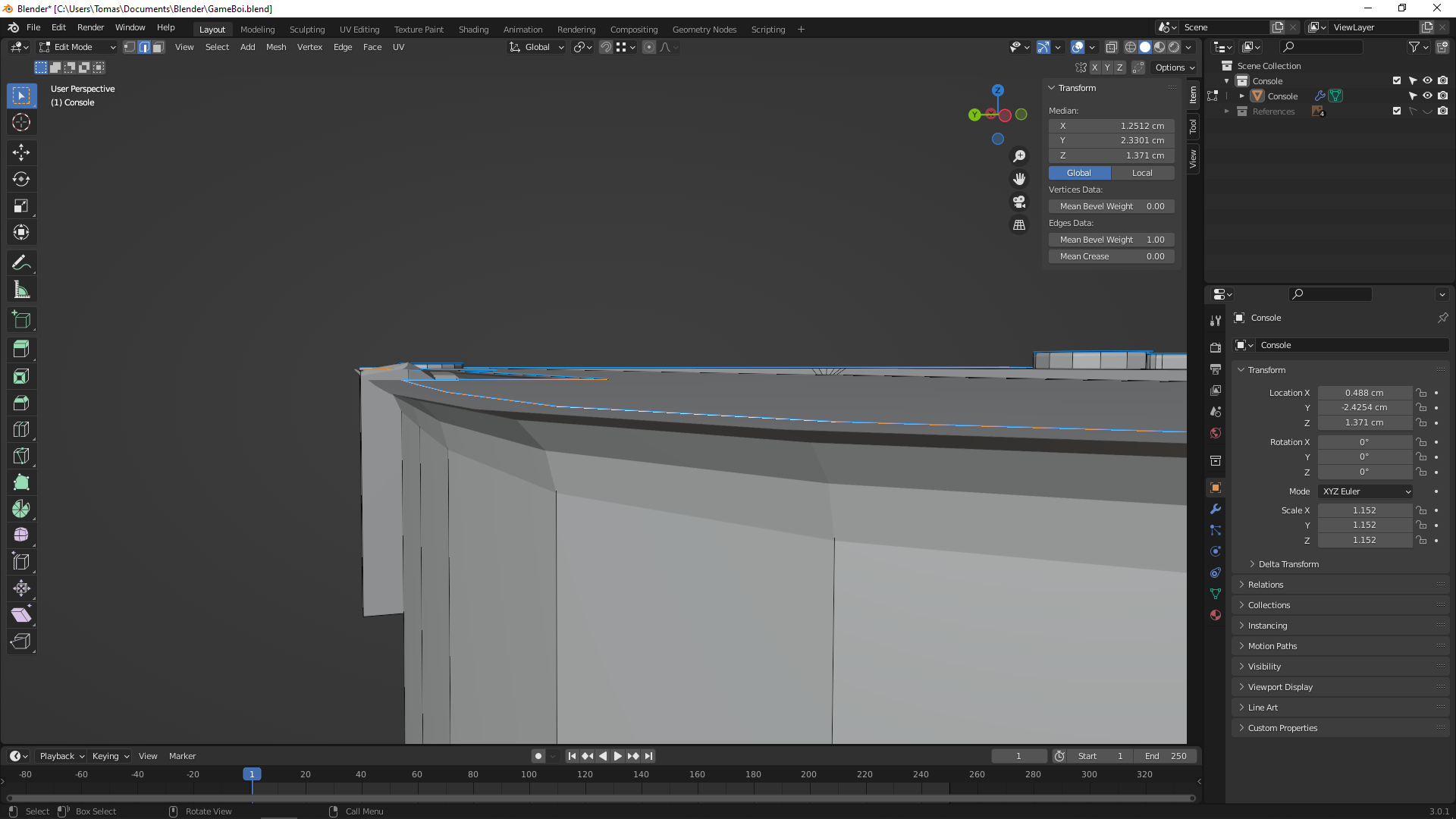Select the Move tool in left toolbar
This screenshot has width=1456, height=819.
(21, 152)
